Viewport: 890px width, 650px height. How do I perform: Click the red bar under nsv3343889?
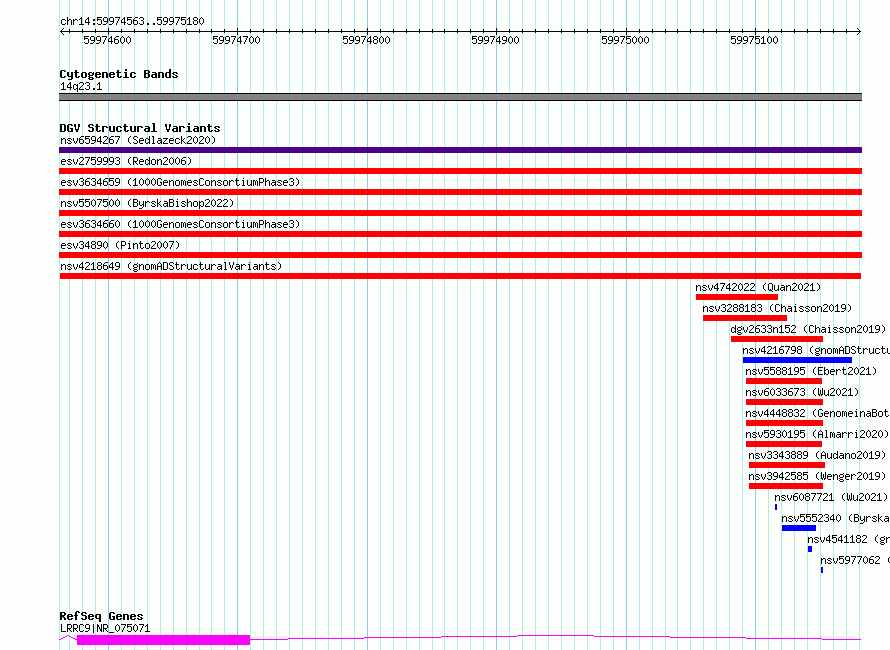pyautogui.click(x=787, y=465)
